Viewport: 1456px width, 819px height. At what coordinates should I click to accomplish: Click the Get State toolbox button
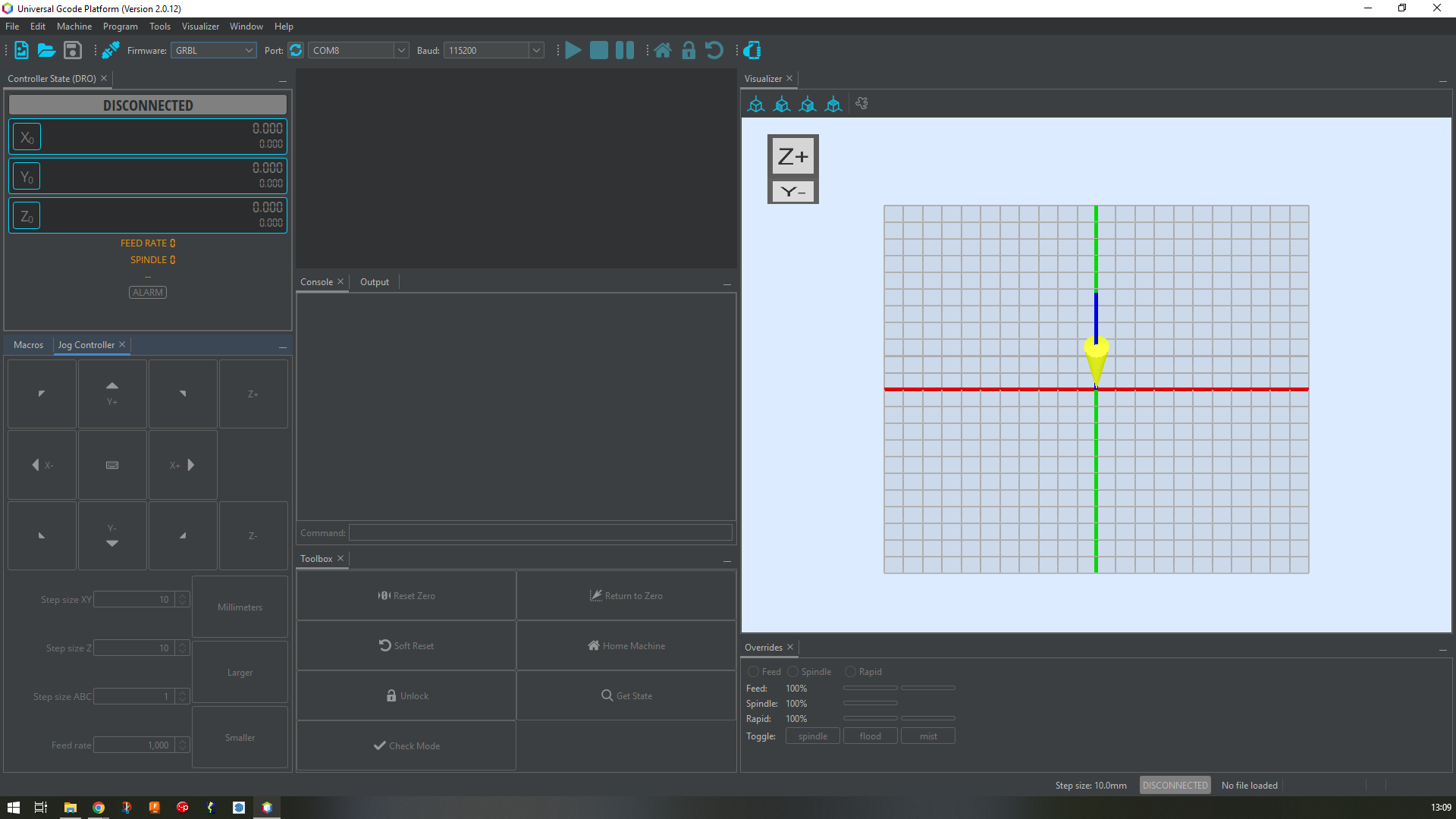626,695
